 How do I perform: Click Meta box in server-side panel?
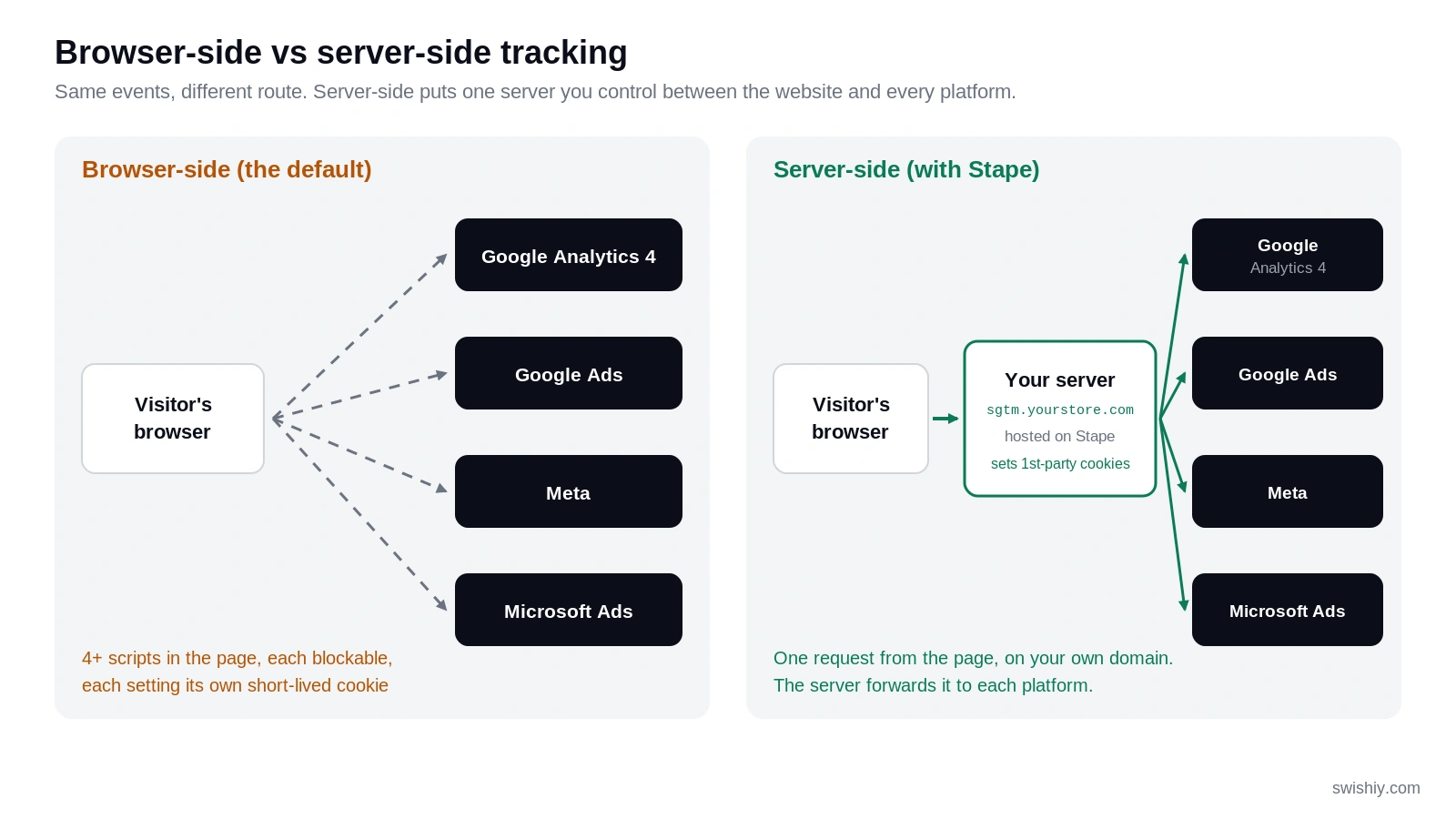(1288, 491)
